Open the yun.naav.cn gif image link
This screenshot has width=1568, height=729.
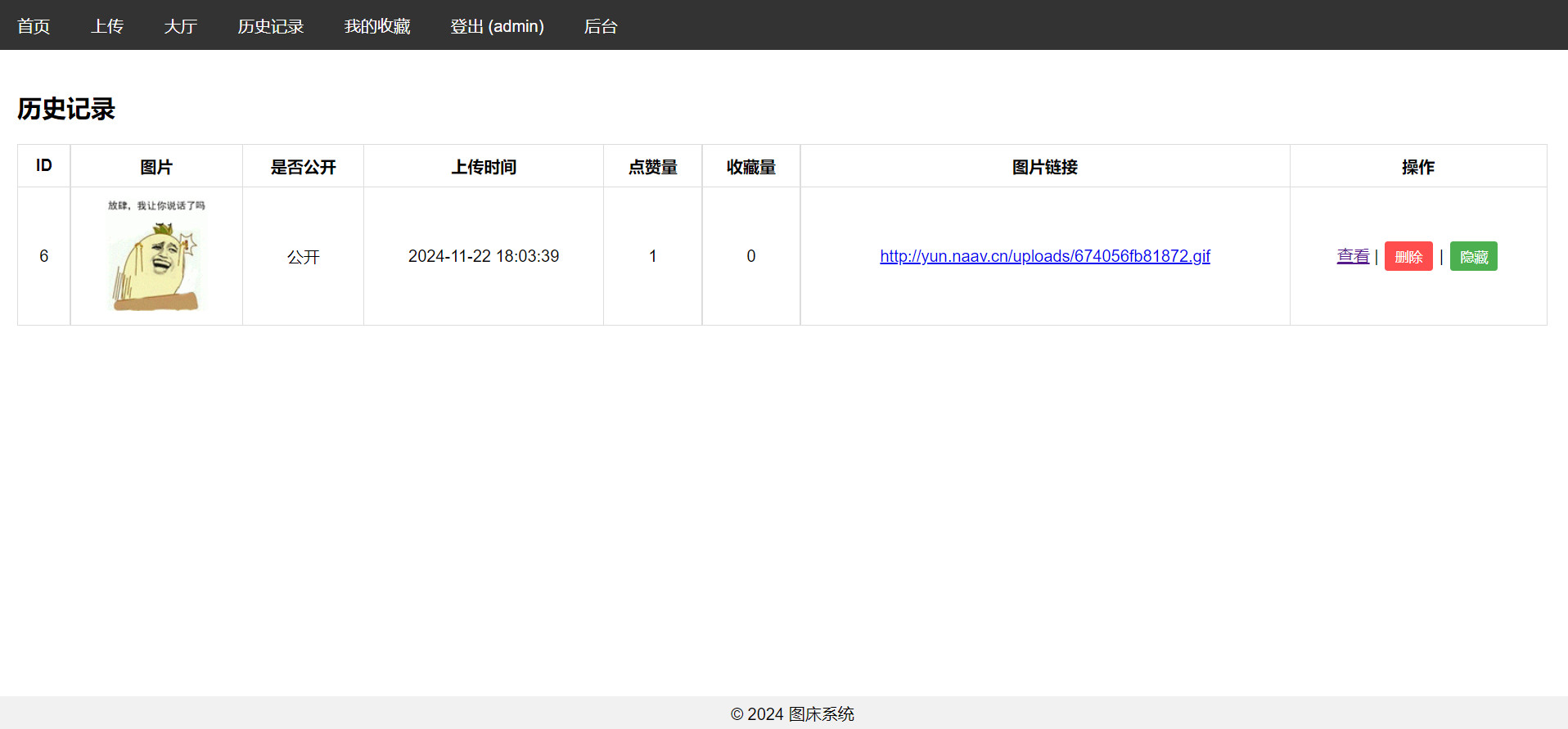click(x=1044, y=256)
